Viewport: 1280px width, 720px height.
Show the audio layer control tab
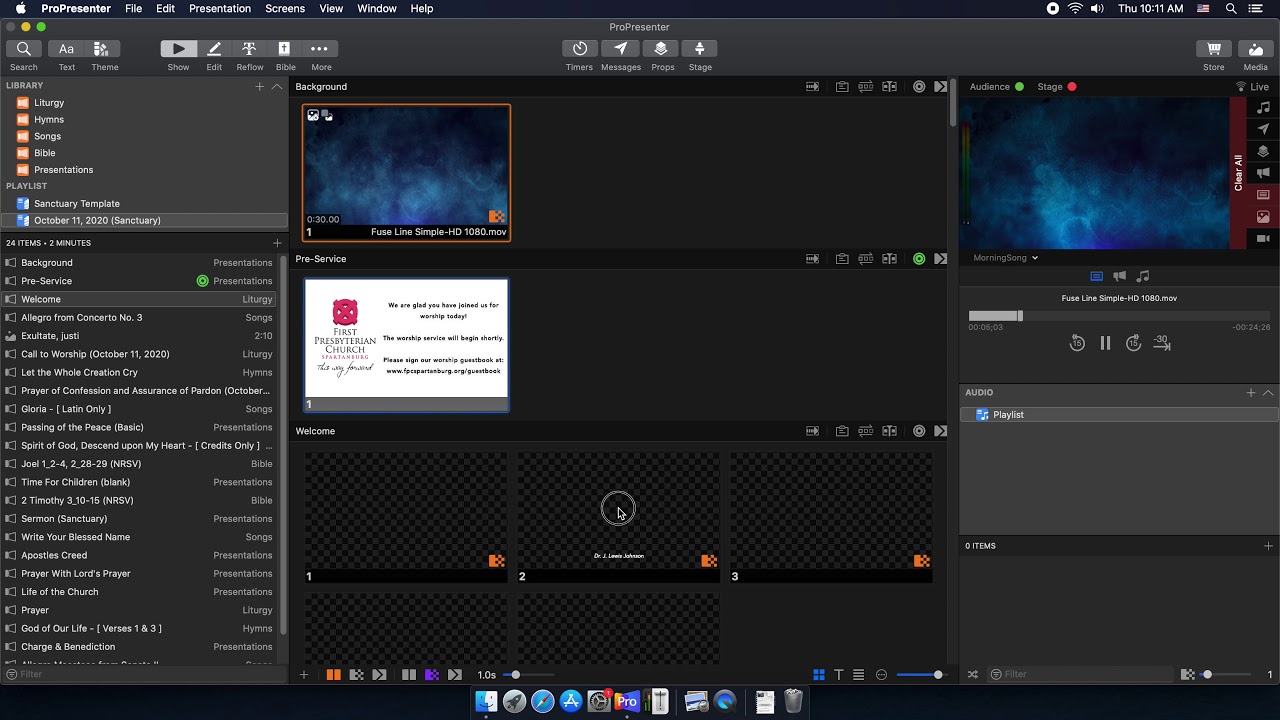(1143, 276)
